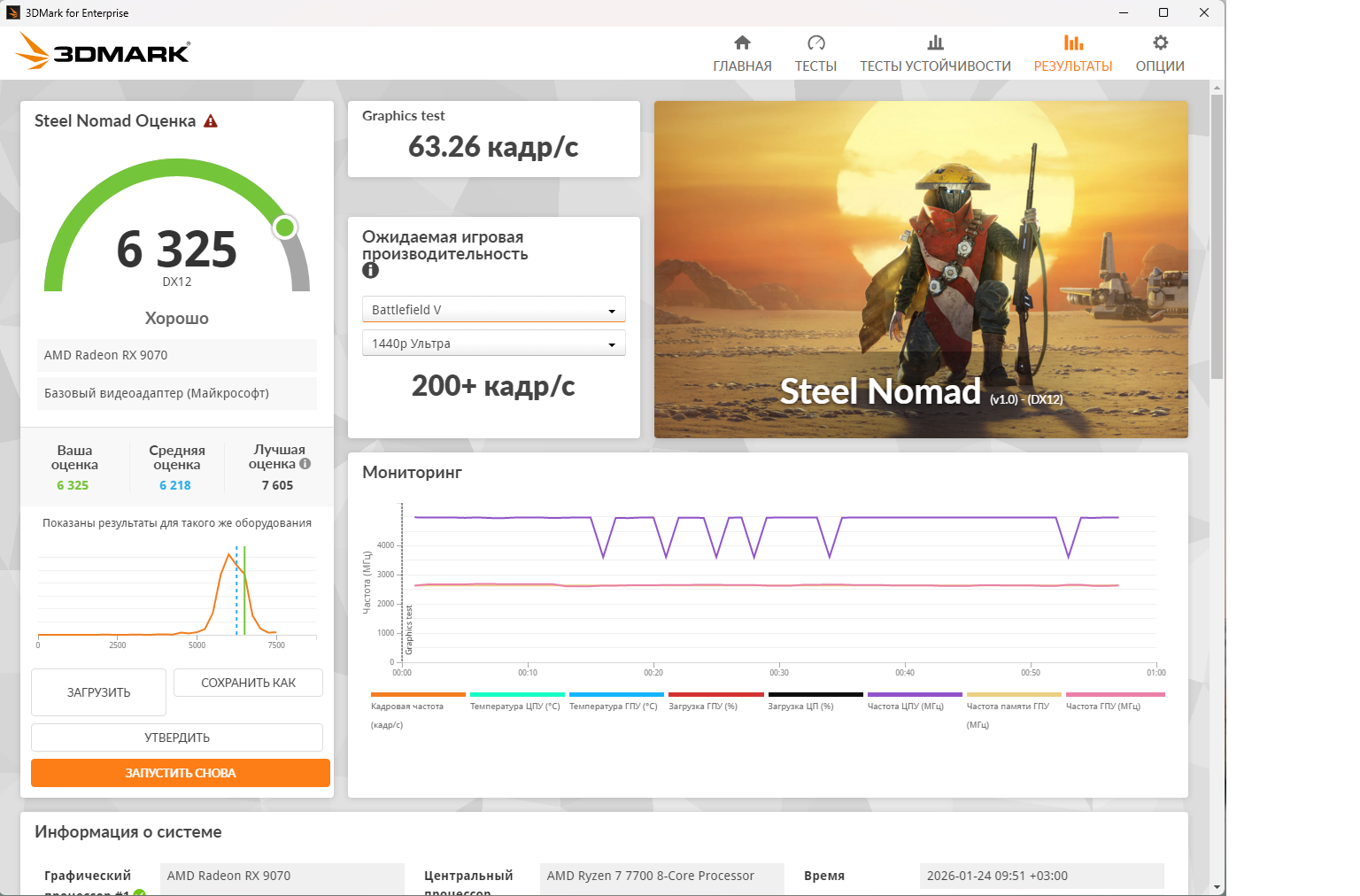Click AMD Radeon RX 9070 in the score card
The image size is (1360, 896).
[177, 355]
